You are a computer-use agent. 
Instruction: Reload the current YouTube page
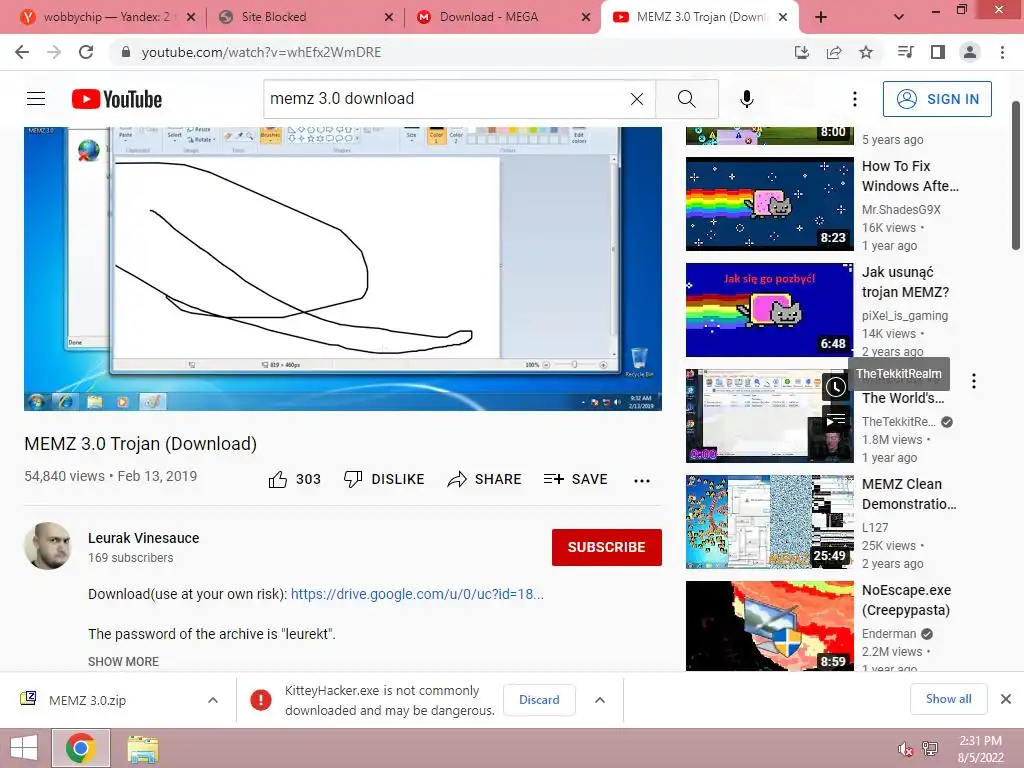86,52
